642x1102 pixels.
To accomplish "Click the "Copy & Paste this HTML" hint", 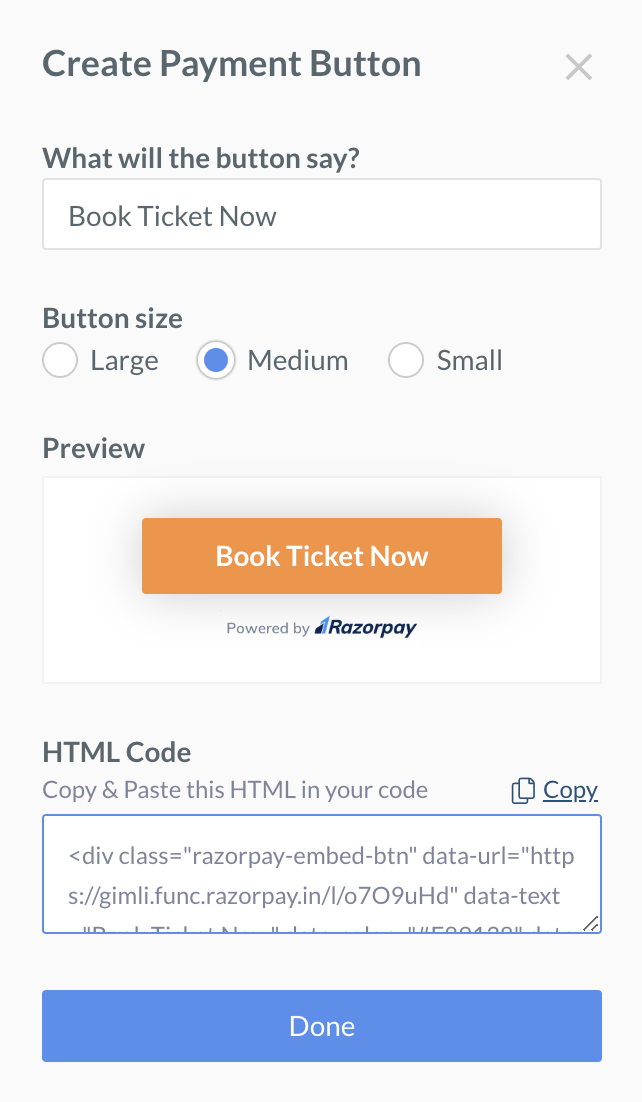I will pyautogui.click(x=235, y=790).
